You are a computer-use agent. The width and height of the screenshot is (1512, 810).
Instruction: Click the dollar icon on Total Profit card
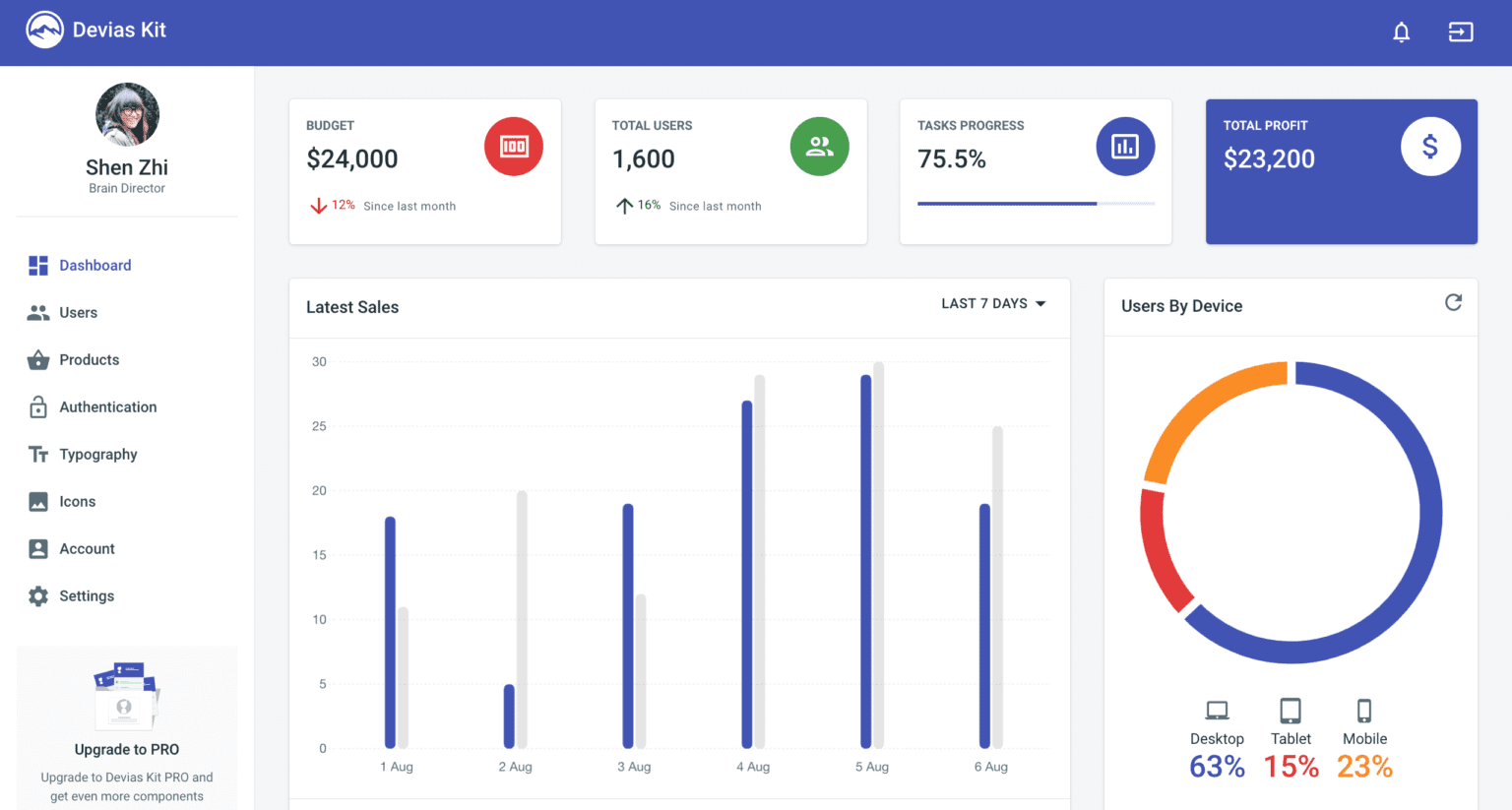pyautogui.click(x=1430, y=146)
